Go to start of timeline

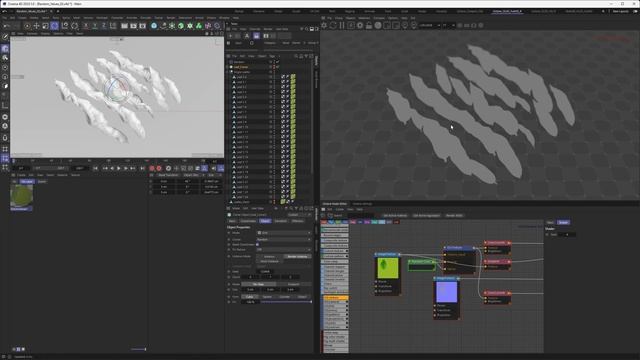(95, 168)
